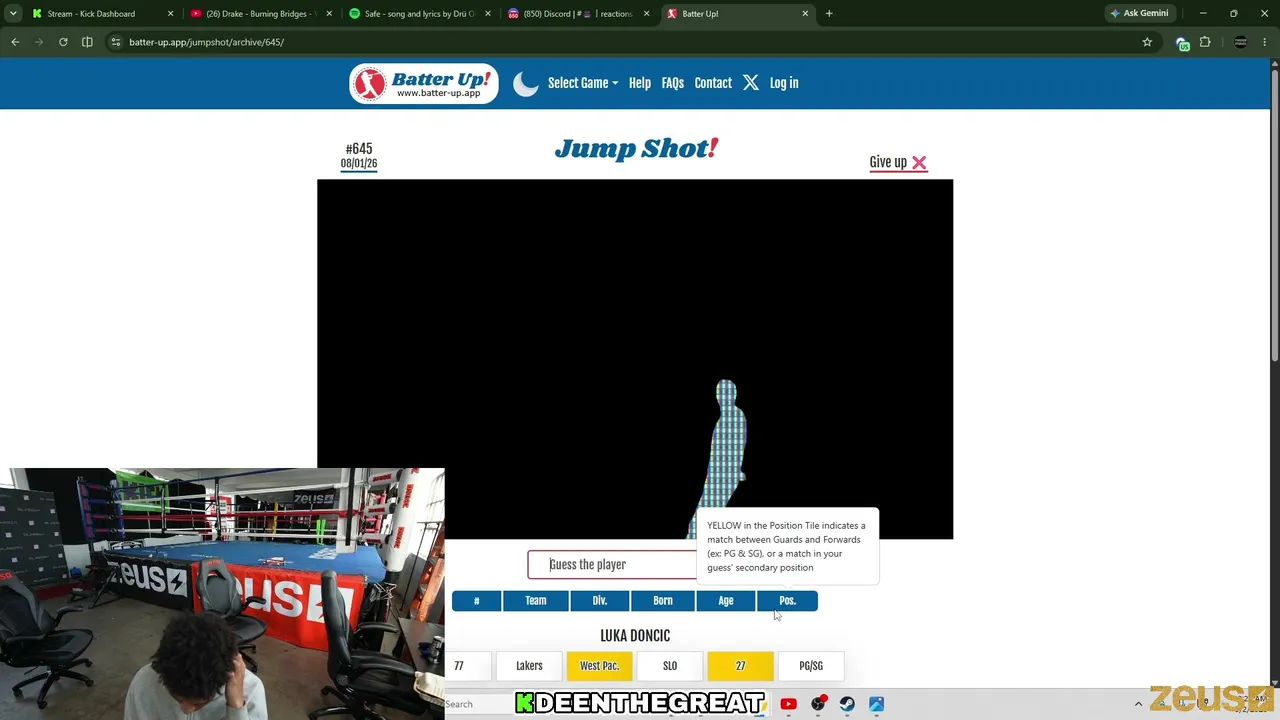
Task: Click the browser back arrow
Action: (x=15, y=42)
